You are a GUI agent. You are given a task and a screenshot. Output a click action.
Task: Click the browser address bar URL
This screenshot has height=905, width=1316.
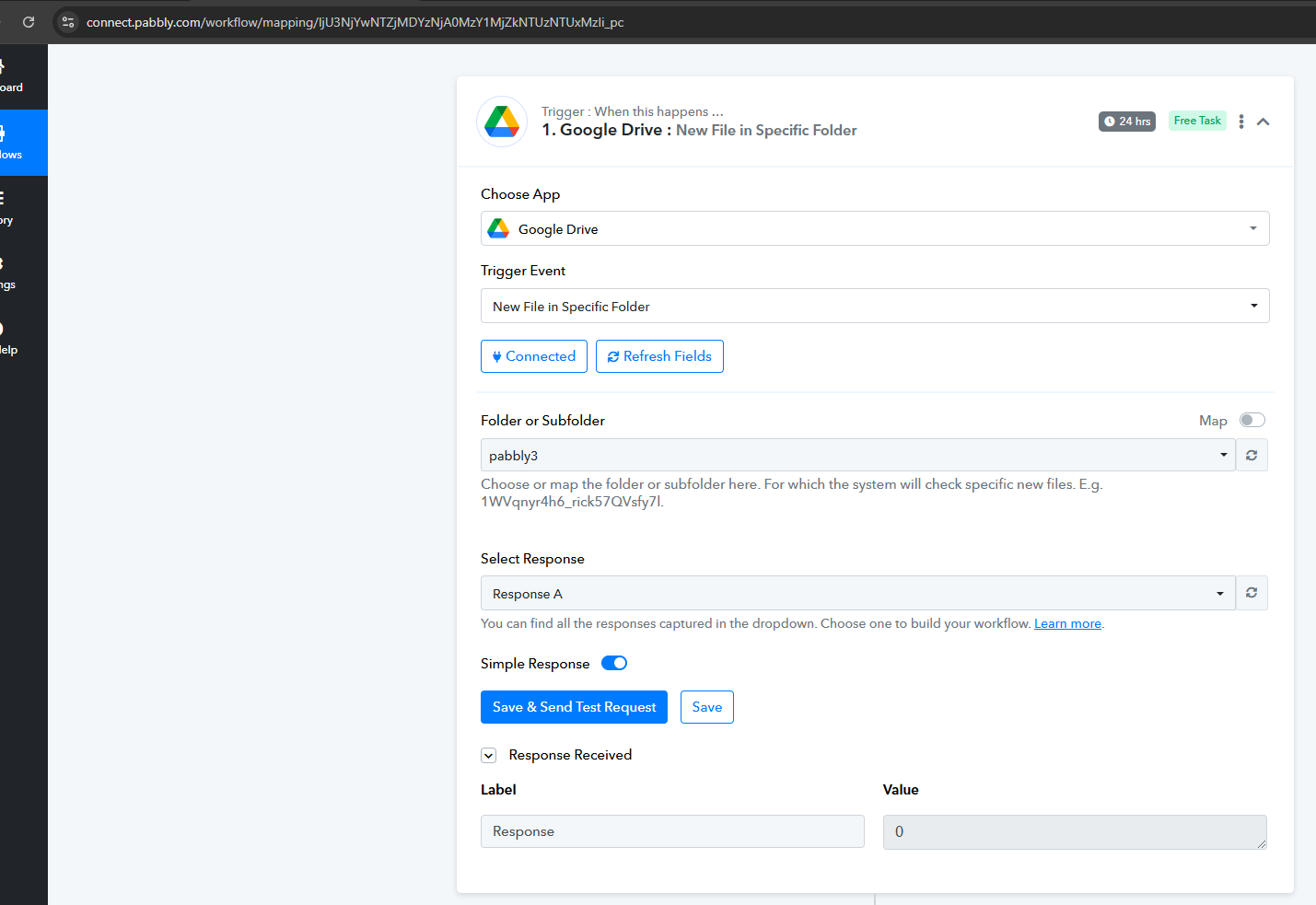pos(355,22)
